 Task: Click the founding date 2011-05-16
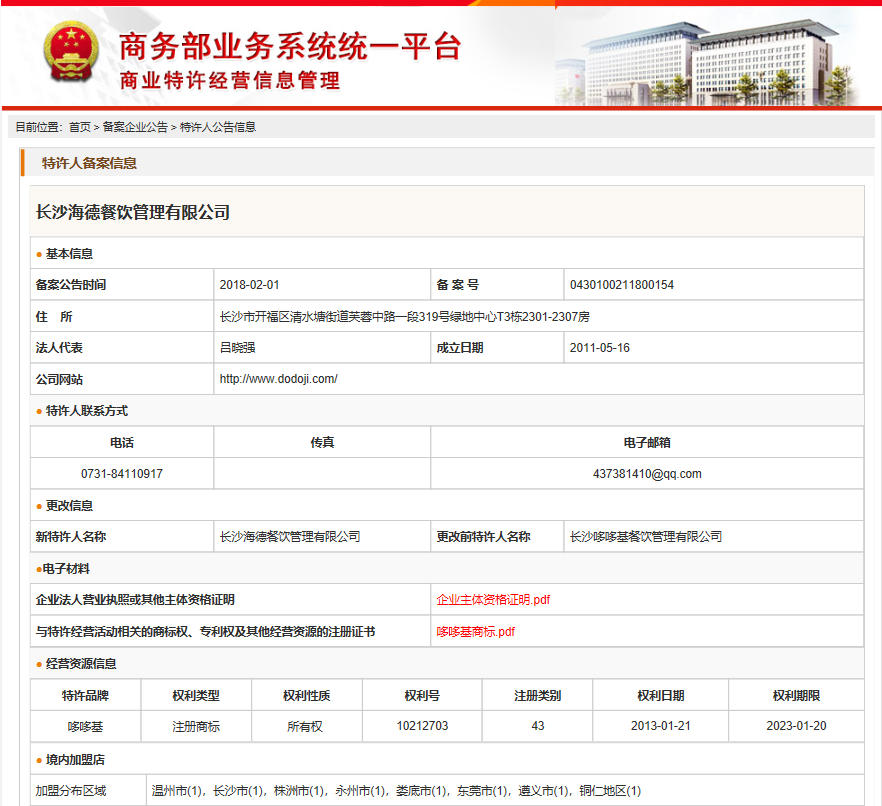pyautogui.click(x=600, y=348)
